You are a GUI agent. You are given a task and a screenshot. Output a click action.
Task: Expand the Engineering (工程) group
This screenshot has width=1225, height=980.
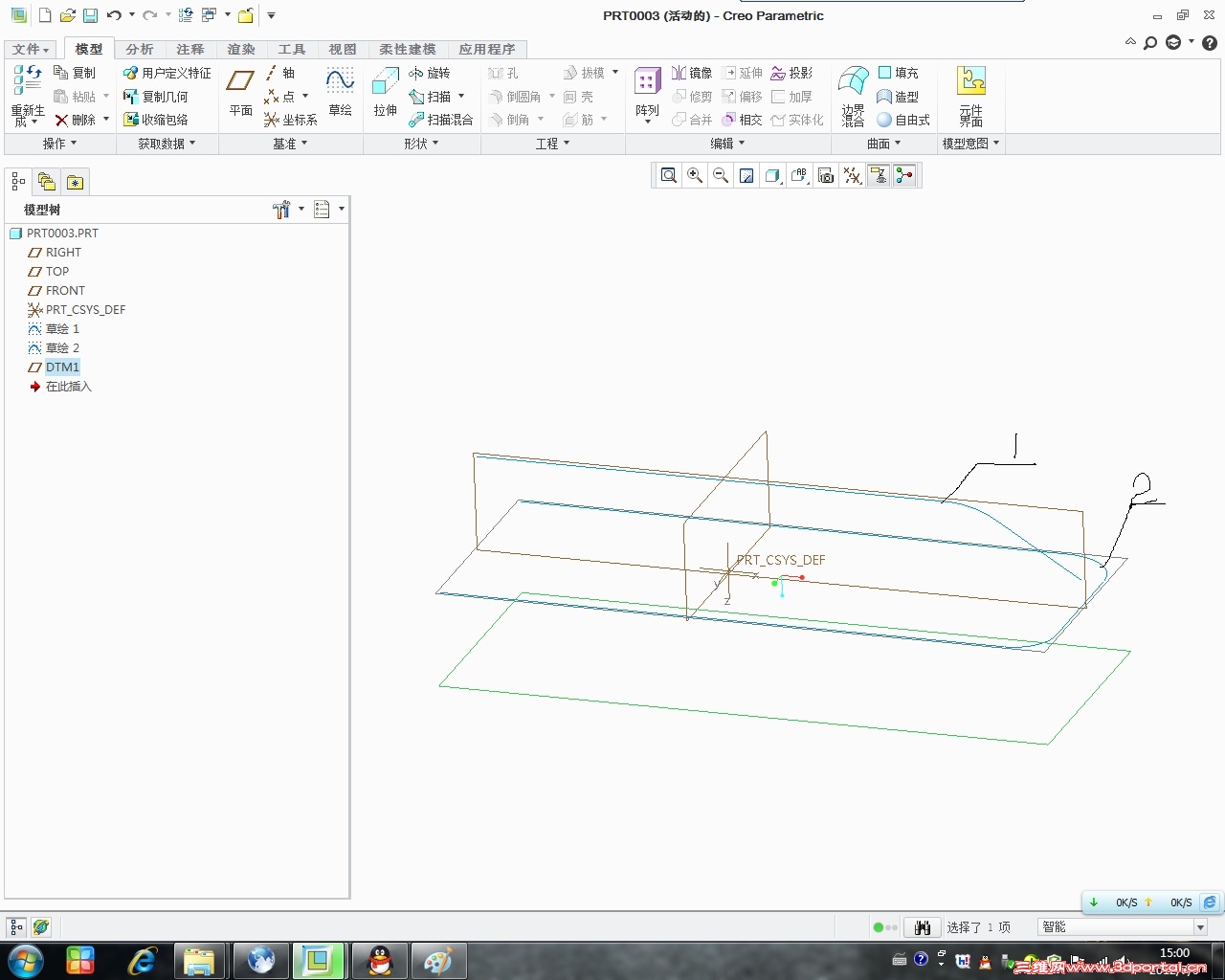pos(552,144)
